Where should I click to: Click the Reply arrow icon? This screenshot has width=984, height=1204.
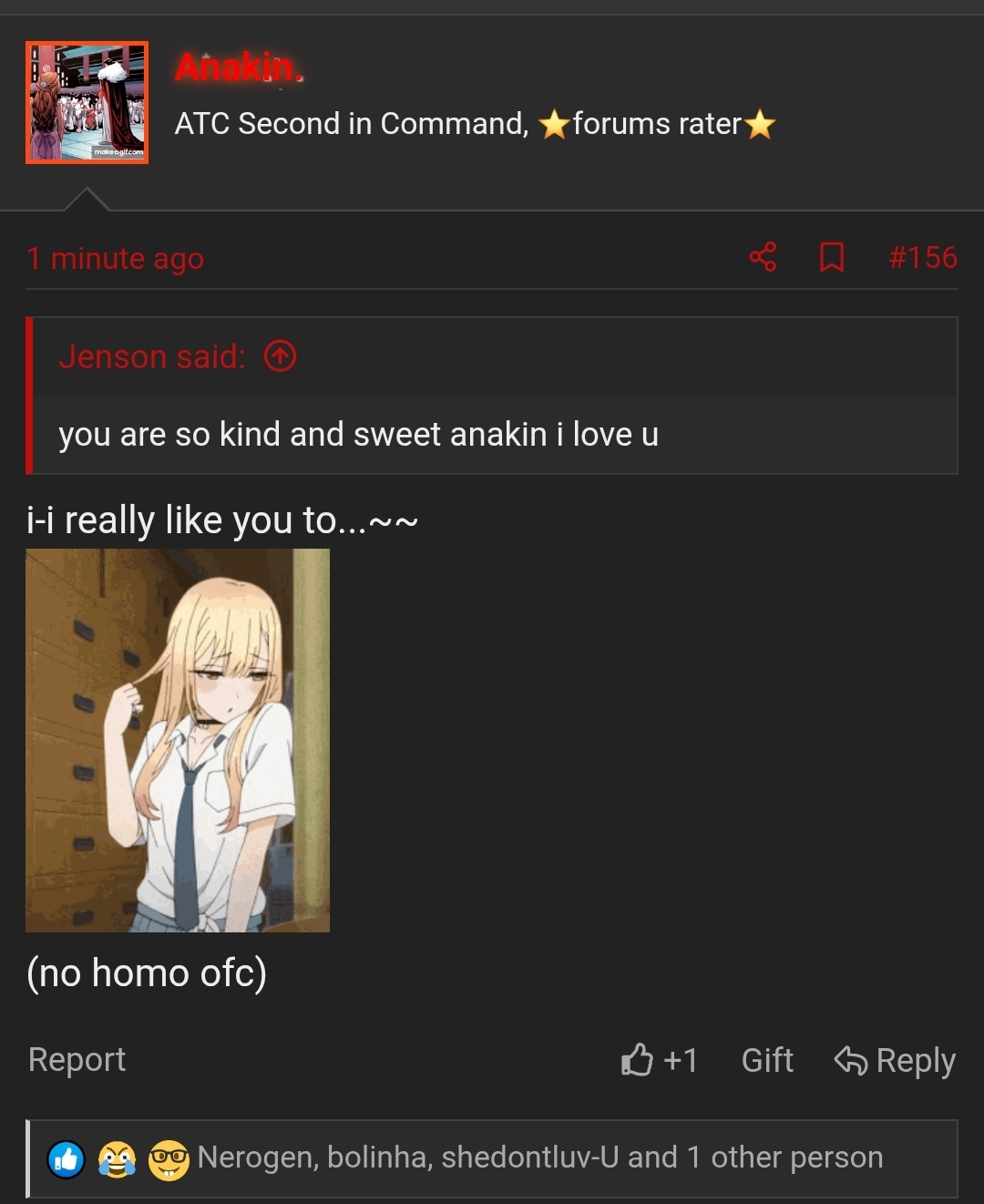(x=851, y=1060)
